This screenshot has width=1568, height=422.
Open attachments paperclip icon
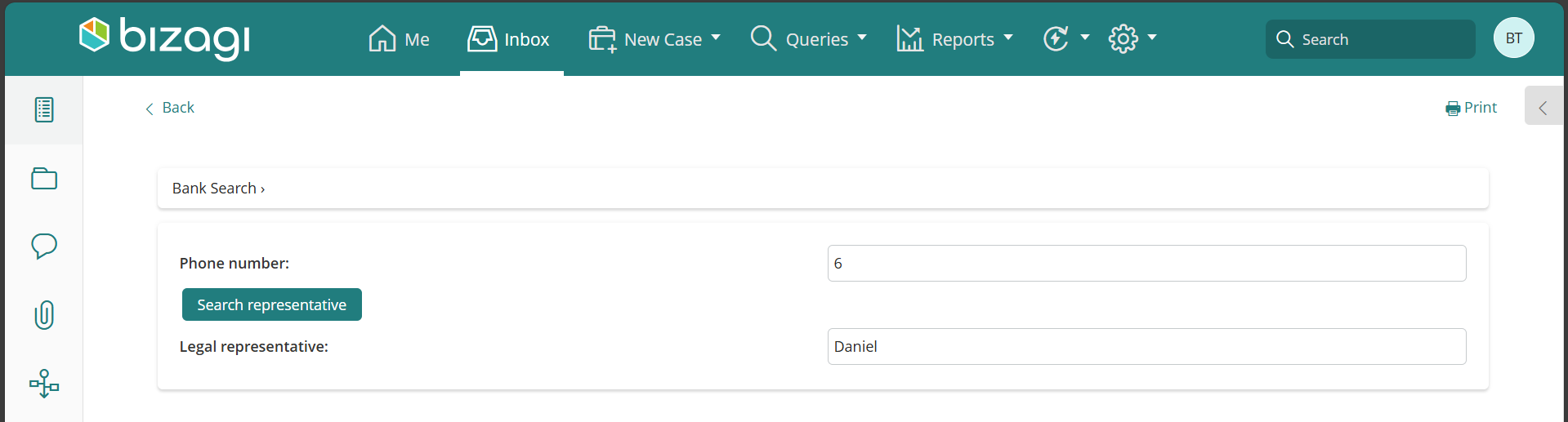44,315
